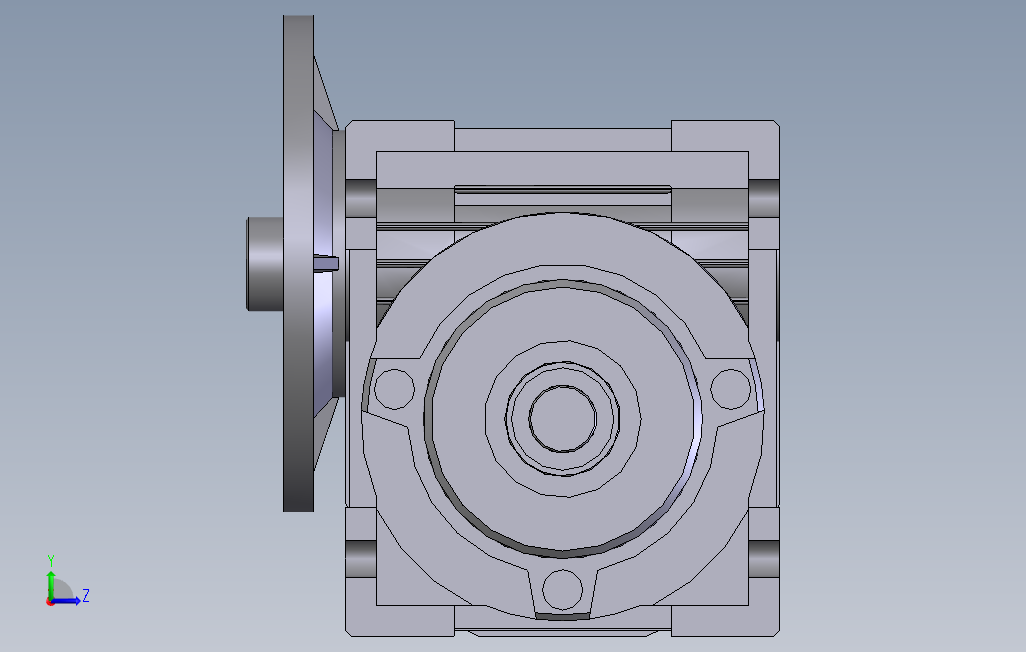Screen dimensions: 1026x652
Task: Select the left bolt hole on the round cover
Action: pyautogui.click(x=395, y=388)
